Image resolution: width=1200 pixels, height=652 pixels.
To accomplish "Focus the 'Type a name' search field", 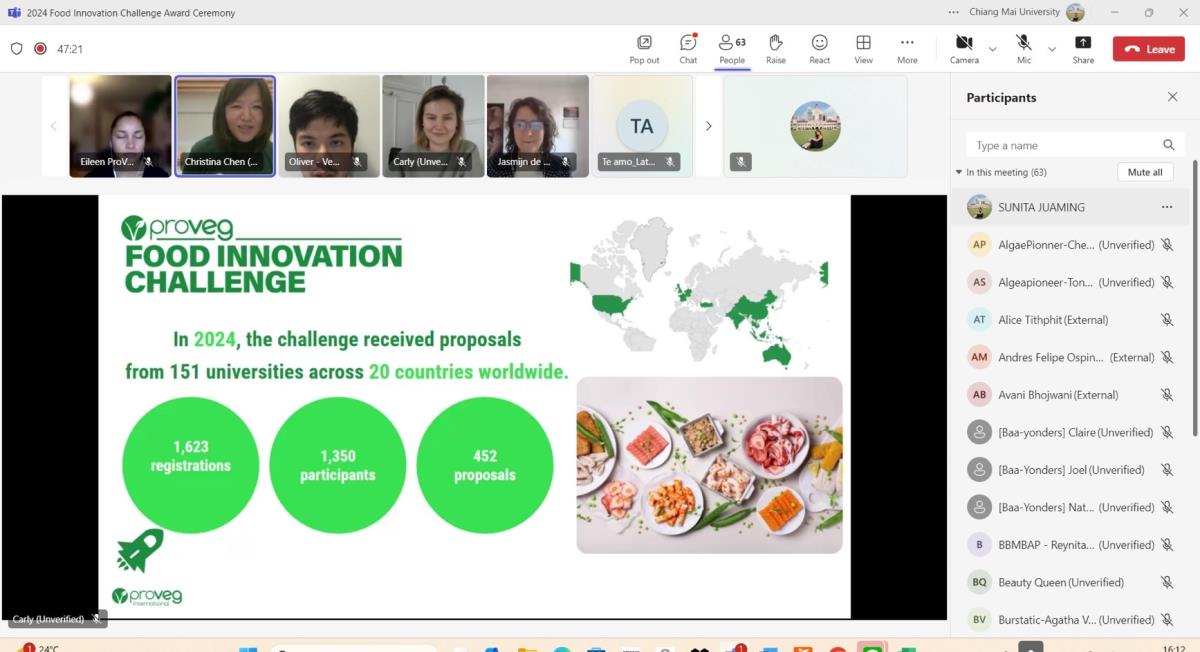I will point(1073,145).
